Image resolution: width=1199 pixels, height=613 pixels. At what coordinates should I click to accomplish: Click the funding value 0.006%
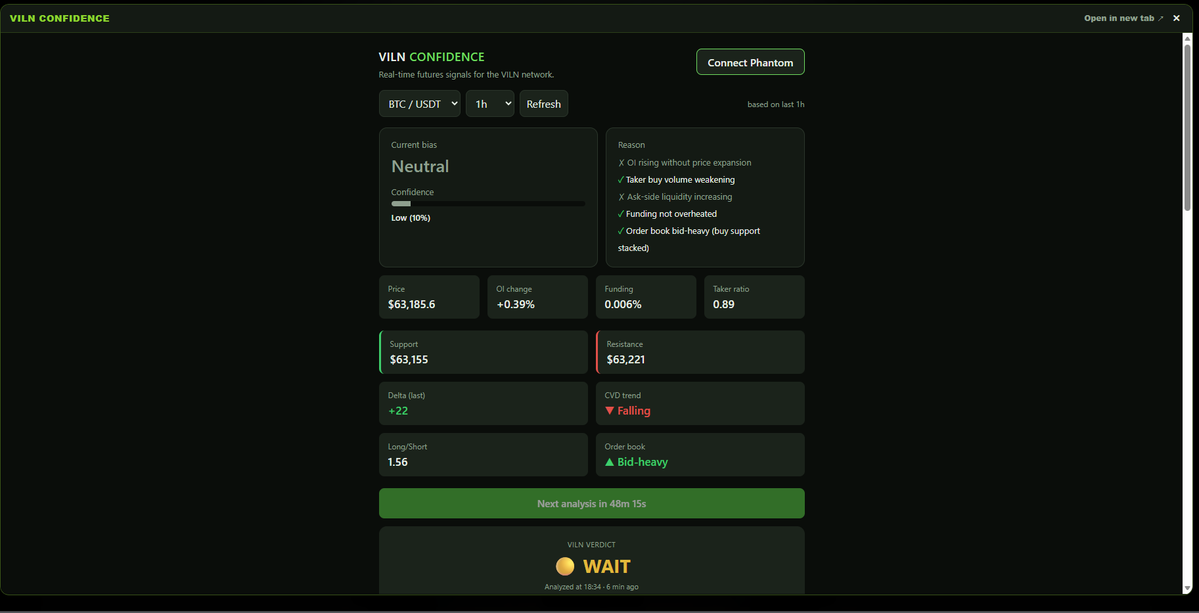pyautogui.click(x=623, y=304)
